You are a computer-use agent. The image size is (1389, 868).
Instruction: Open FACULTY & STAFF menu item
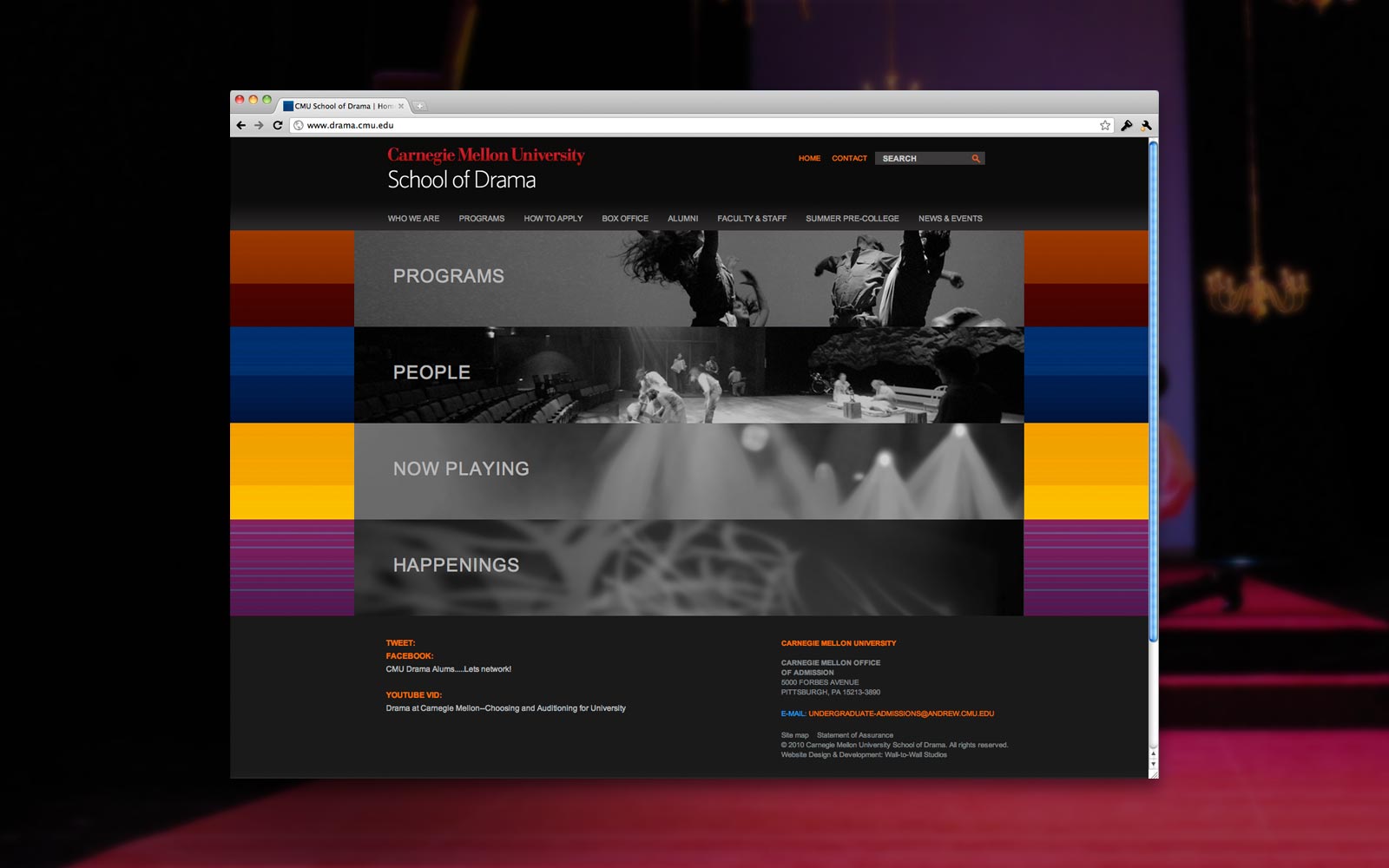(x=752, y=219)
